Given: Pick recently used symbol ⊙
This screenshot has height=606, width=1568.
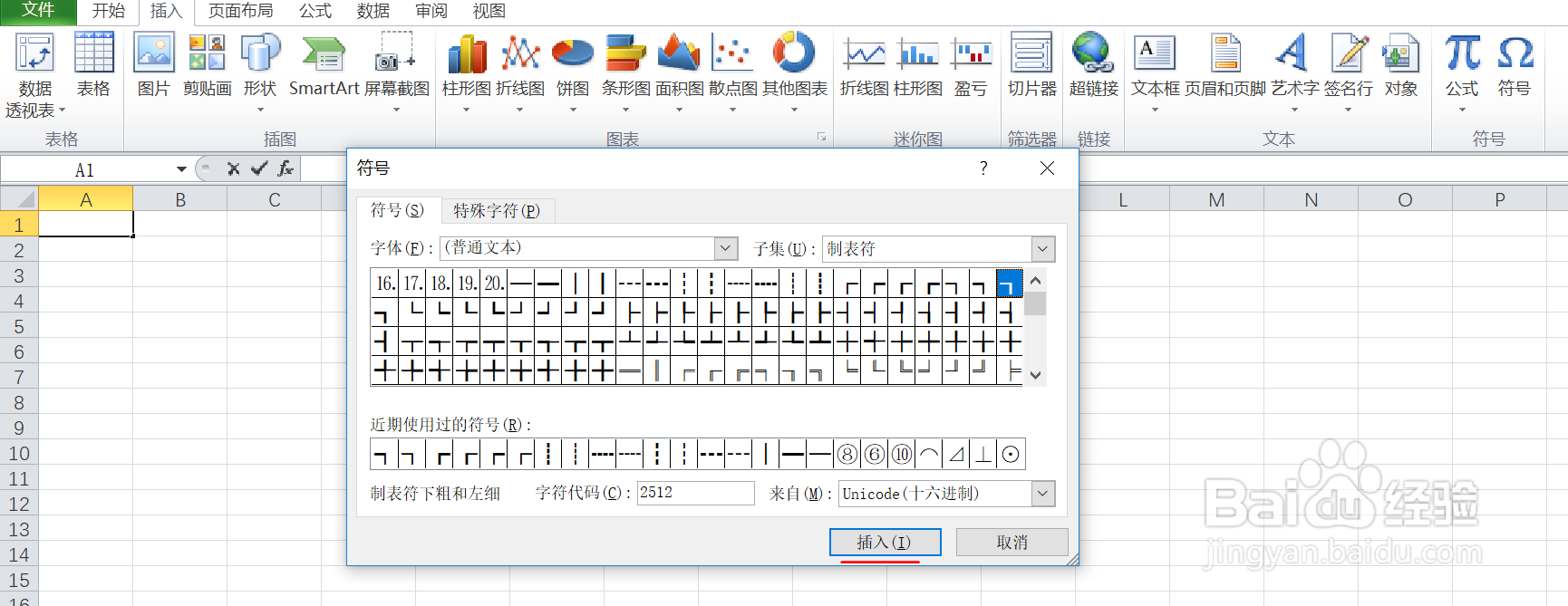Looking at the screenshot, I should coord(1011,454).
